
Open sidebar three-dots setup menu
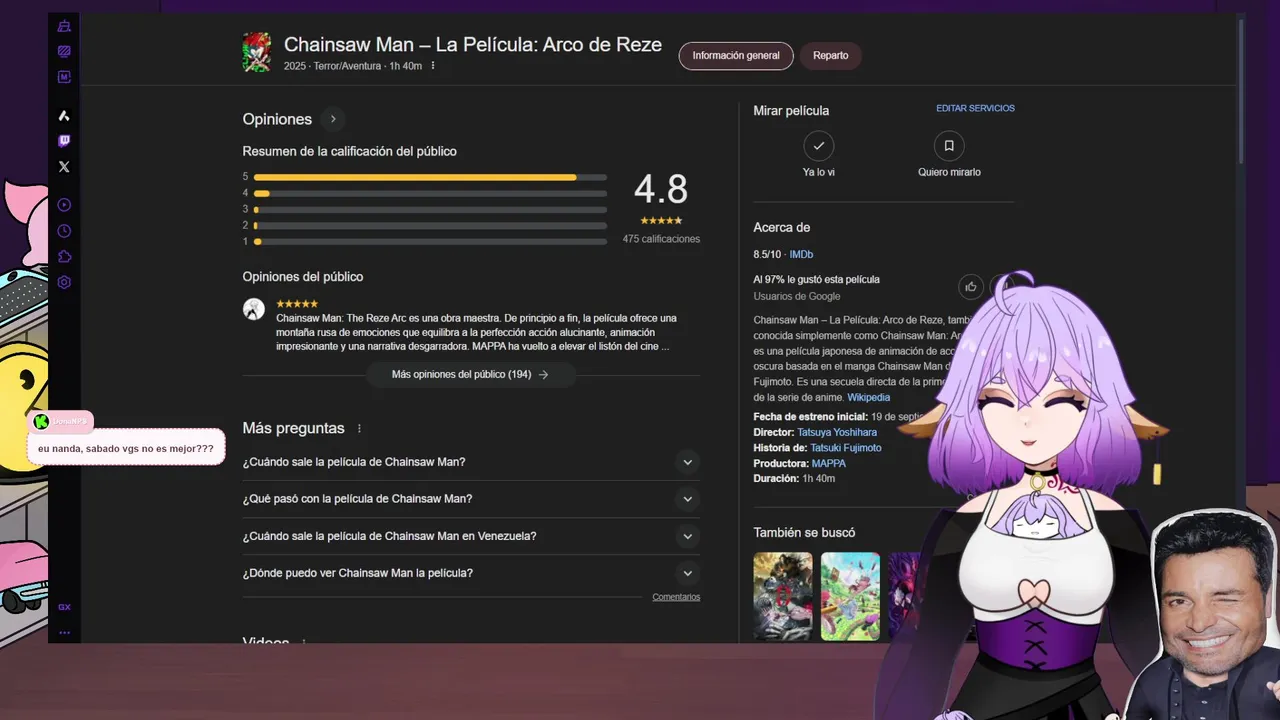pyautogui.click(x=64, y=632)
